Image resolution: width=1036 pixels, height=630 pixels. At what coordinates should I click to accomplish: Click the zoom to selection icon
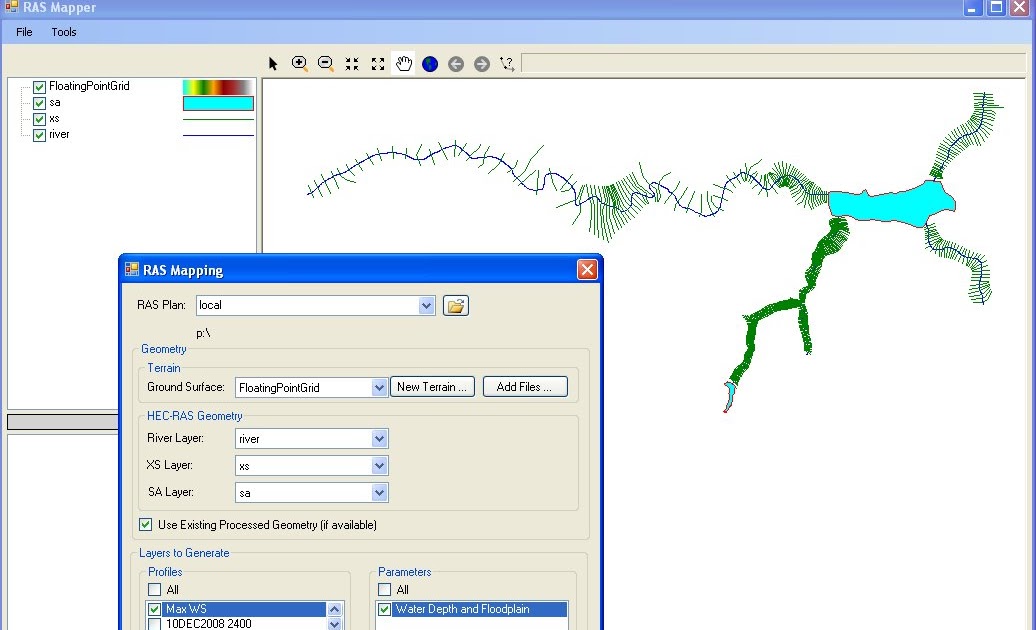(351, 63)
